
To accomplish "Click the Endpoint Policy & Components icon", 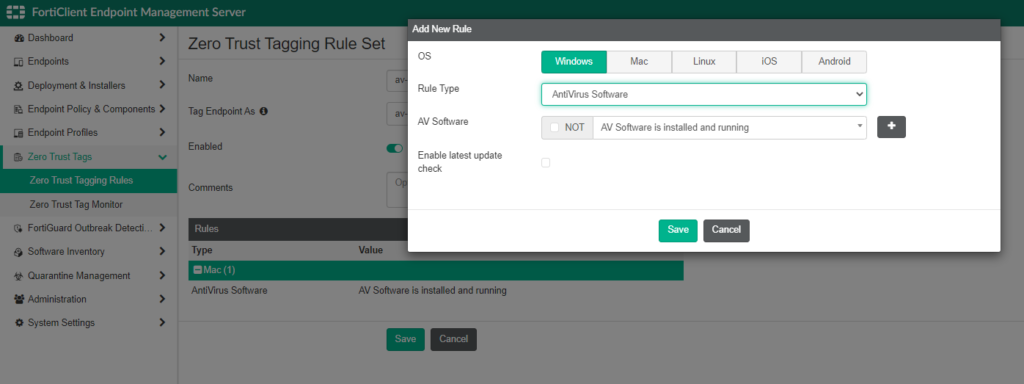I will pos(19,109).
